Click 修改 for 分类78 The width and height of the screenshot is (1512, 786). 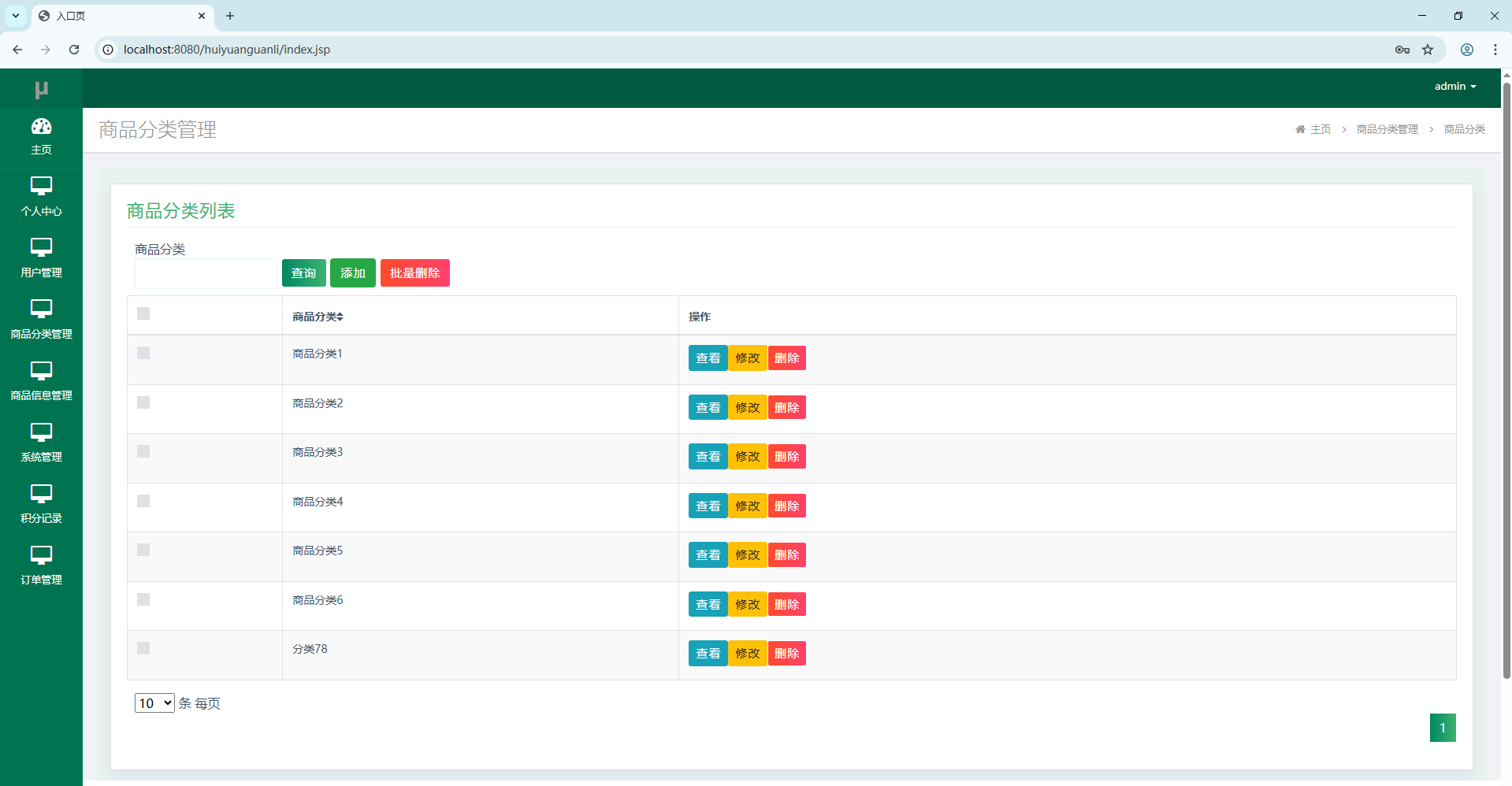click(x=748, y=654)
